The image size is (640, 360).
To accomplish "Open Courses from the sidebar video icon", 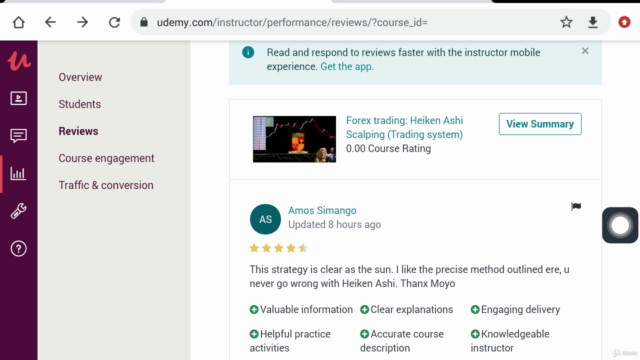I will (x=18, y=98).
